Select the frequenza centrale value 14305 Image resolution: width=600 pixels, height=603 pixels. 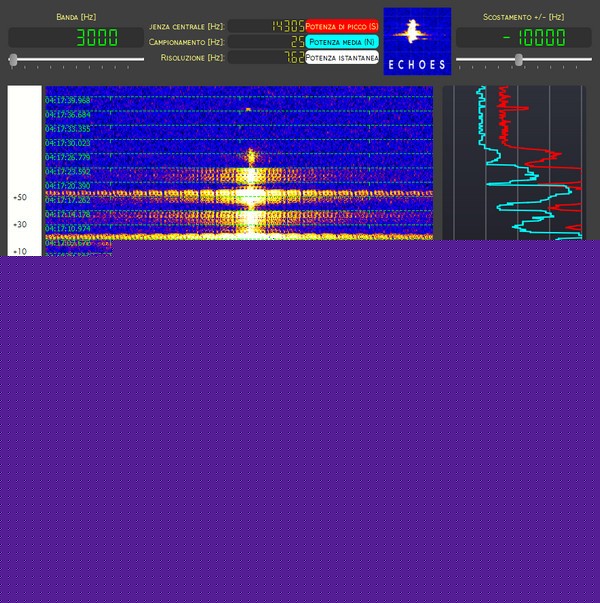tap(266, 26)
